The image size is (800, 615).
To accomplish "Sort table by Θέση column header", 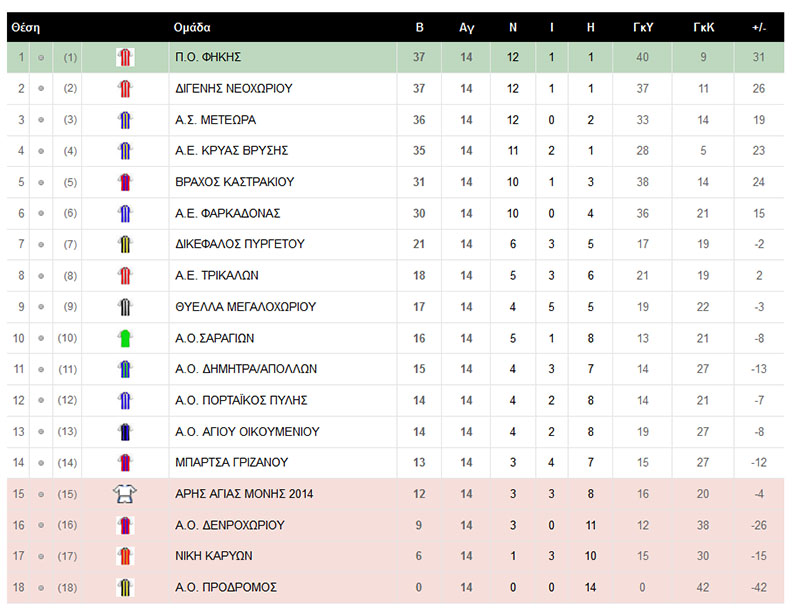I will point(24,28).
